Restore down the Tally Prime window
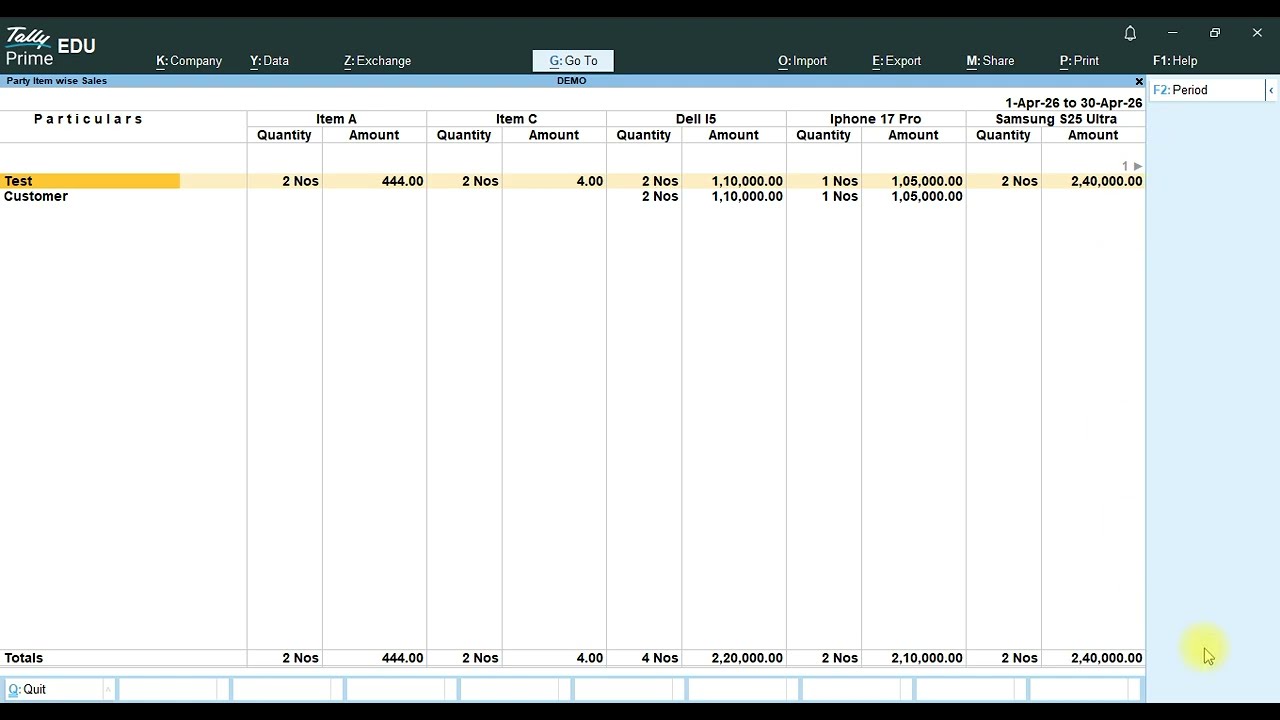This screenshot has width=1280, height=720. tap(1215, 33)
